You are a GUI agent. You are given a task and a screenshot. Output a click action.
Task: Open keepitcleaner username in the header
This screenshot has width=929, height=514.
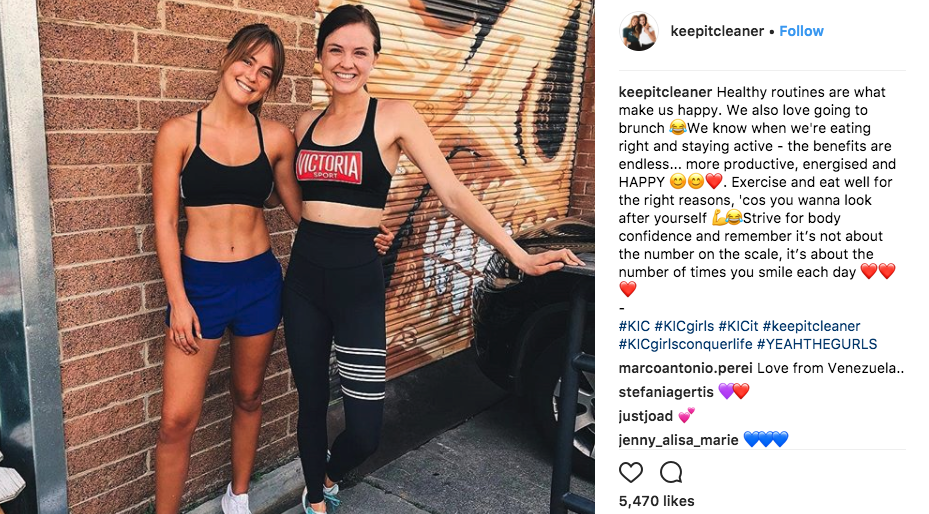tap(717, 31)
